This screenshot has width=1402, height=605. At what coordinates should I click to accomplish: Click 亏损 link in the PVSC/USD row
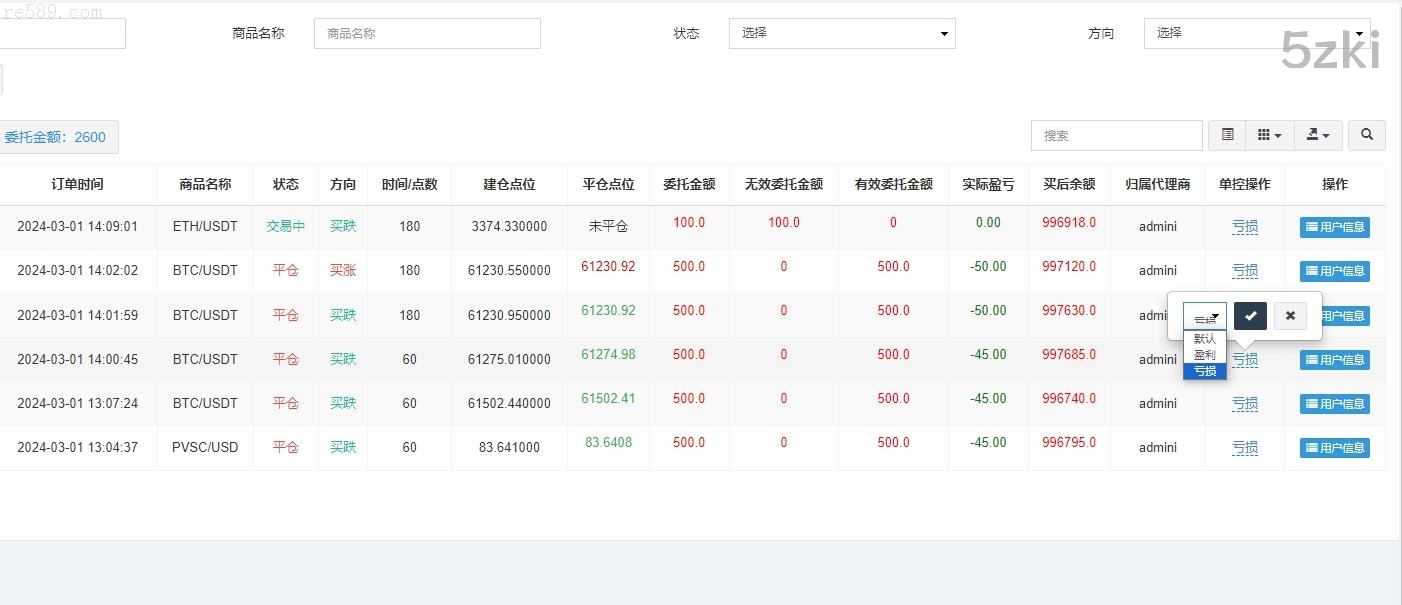(x=1244, y=448)
